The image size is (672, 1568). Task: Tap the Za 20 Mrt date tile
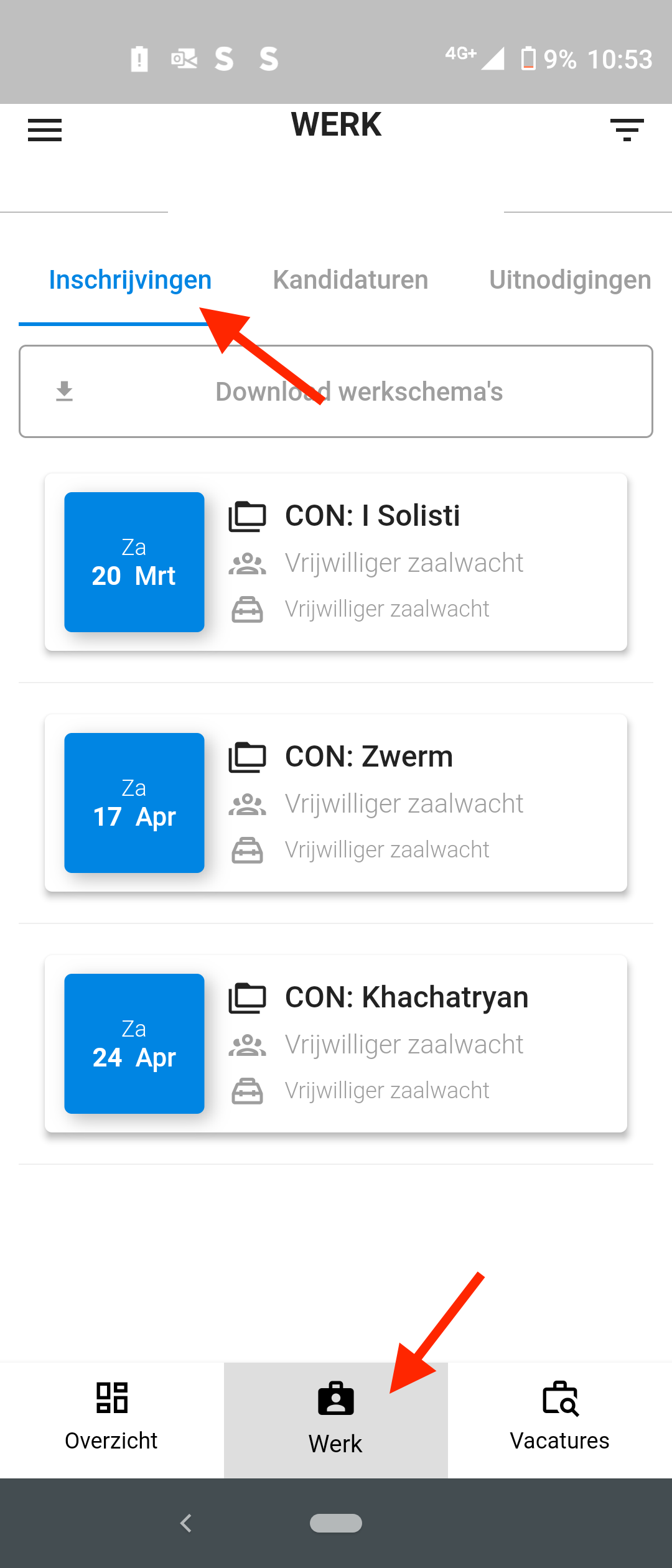click(134, 562)
